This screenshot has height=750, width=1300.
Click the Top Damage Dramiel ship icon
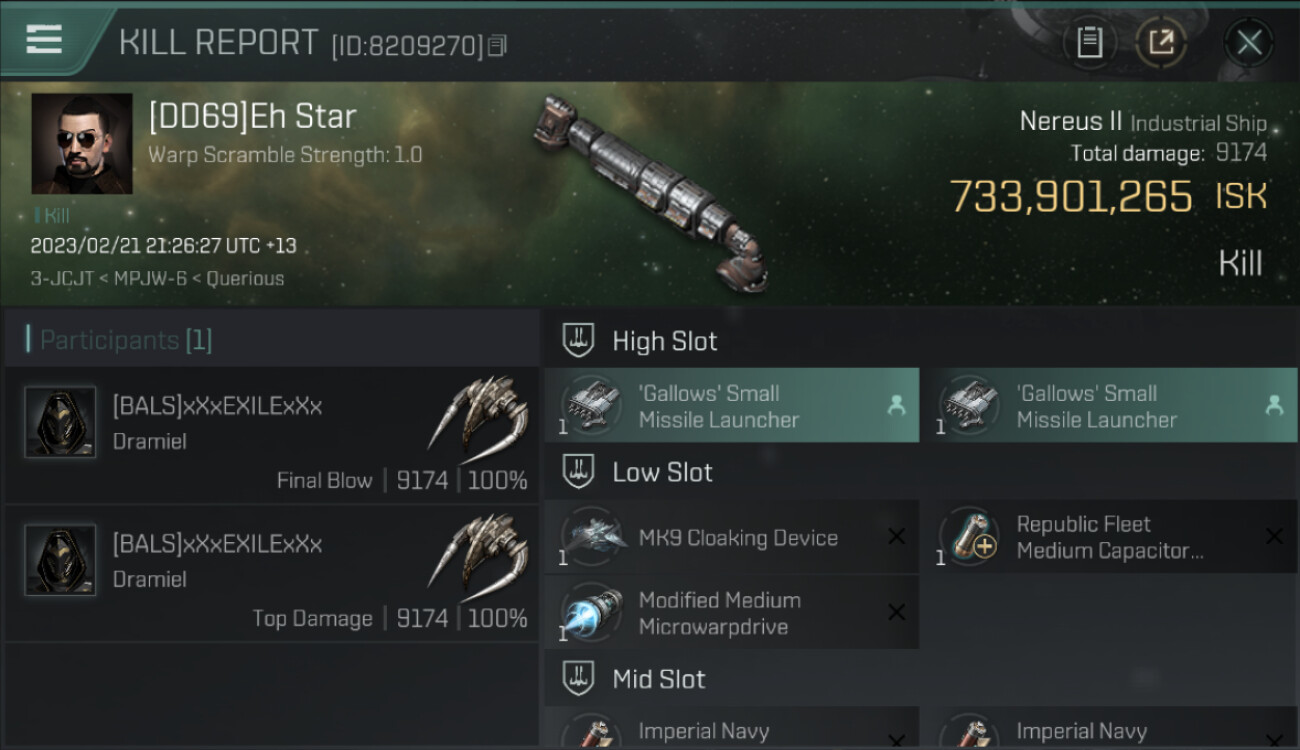tap(480, 551)
